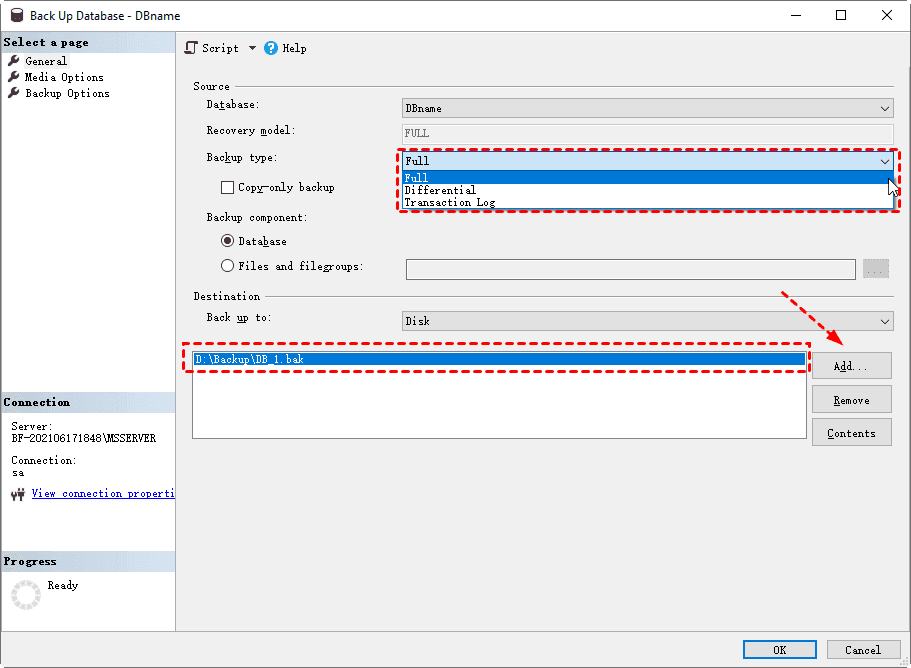Viewport: 911px width, 668px height.
Task: Open View connection properties link
Action: coord(102,492)
